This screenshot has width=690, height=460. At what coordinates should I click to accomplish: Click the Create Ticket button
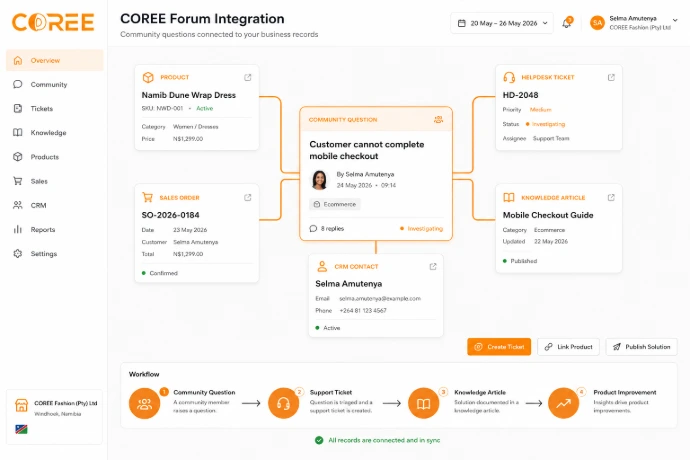[x=499, y=347]
